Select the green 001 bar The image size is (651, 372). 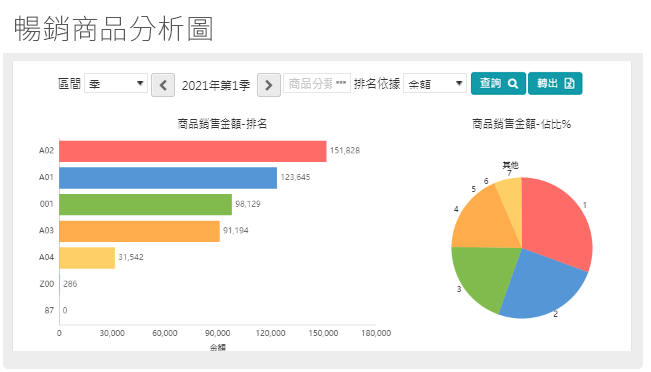tap(145, 204)
